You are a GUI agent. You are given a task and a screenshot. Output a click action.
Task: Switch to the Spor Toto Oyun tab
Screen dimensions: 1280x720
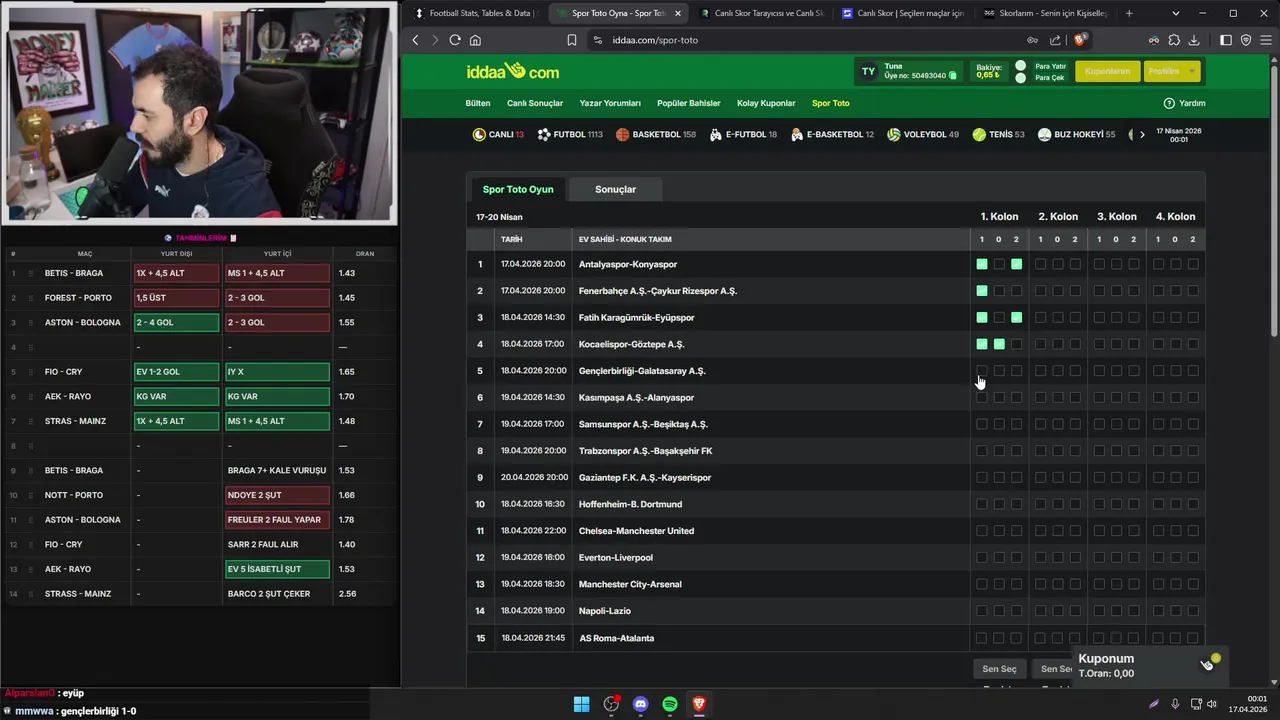tap(518, 189)
